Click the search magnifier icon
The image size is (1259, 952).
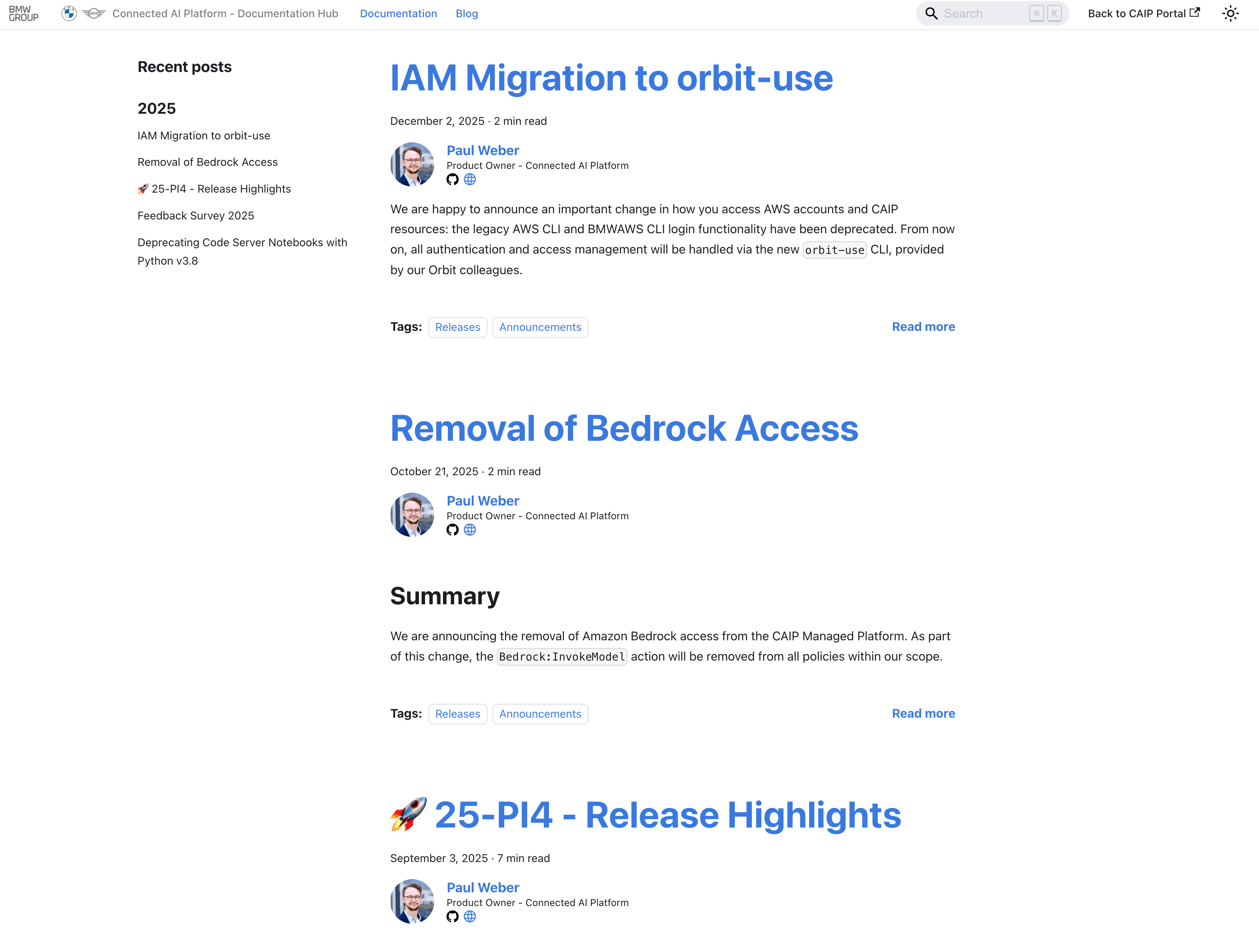click(931, 14)
